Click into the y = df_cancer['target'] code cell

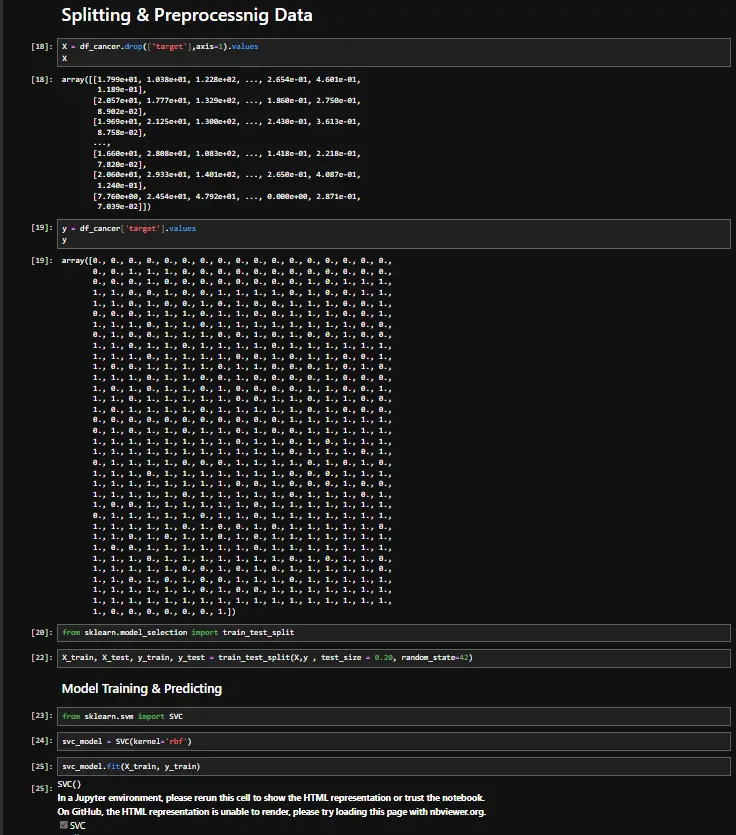click(394, 234)
